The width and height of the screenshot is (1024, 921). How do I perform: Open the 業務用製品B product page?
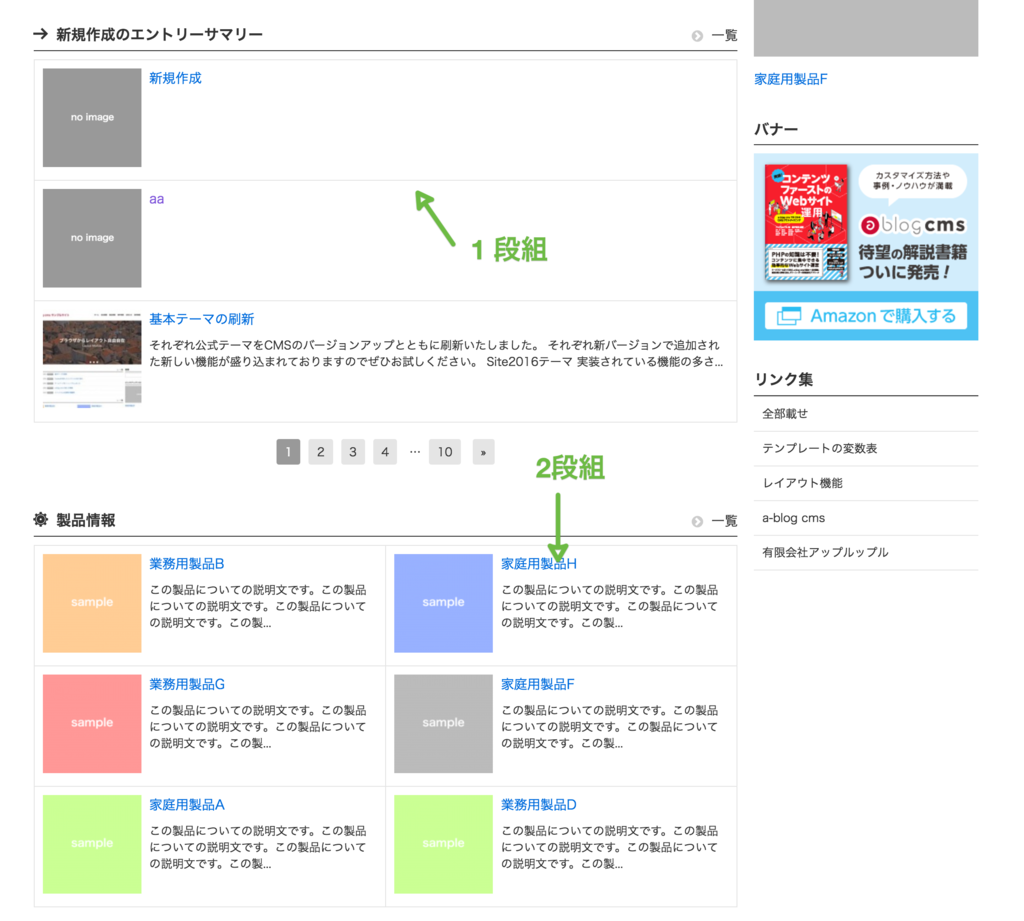coord(184,564)
